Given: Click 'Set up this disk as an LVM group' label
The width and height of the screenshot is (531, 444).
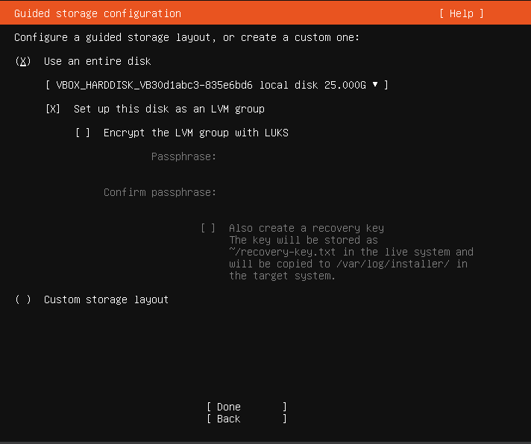Looking at the screenshot, I should click(x=169, y=109).
